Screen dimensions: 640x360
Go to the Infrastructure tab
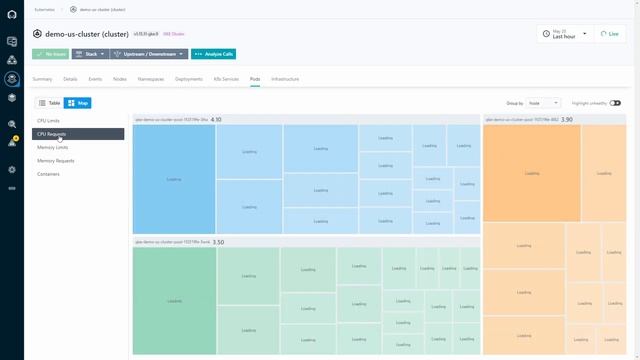[285, 79]
